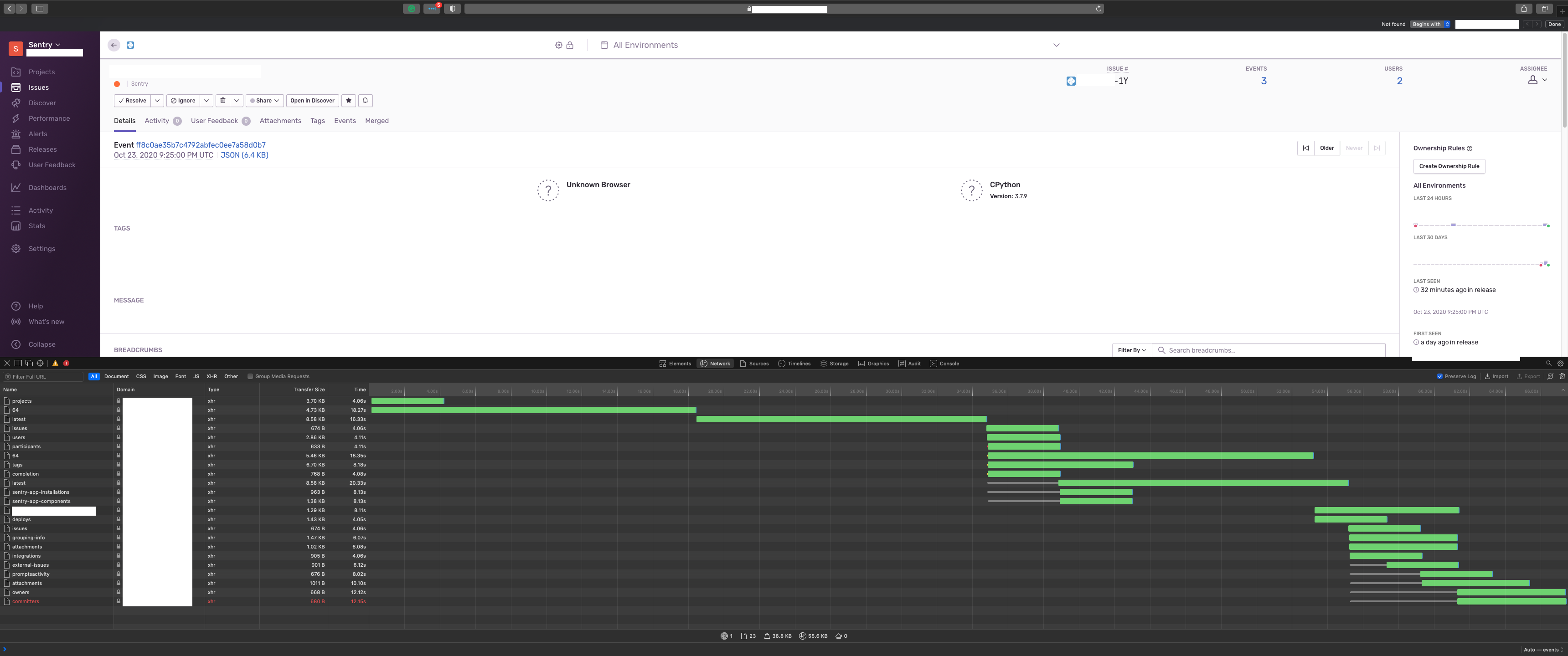This screenshot has height=656, width=1568.
Task: Bookmark the issue with the star icon
Action: coord(349,100)
